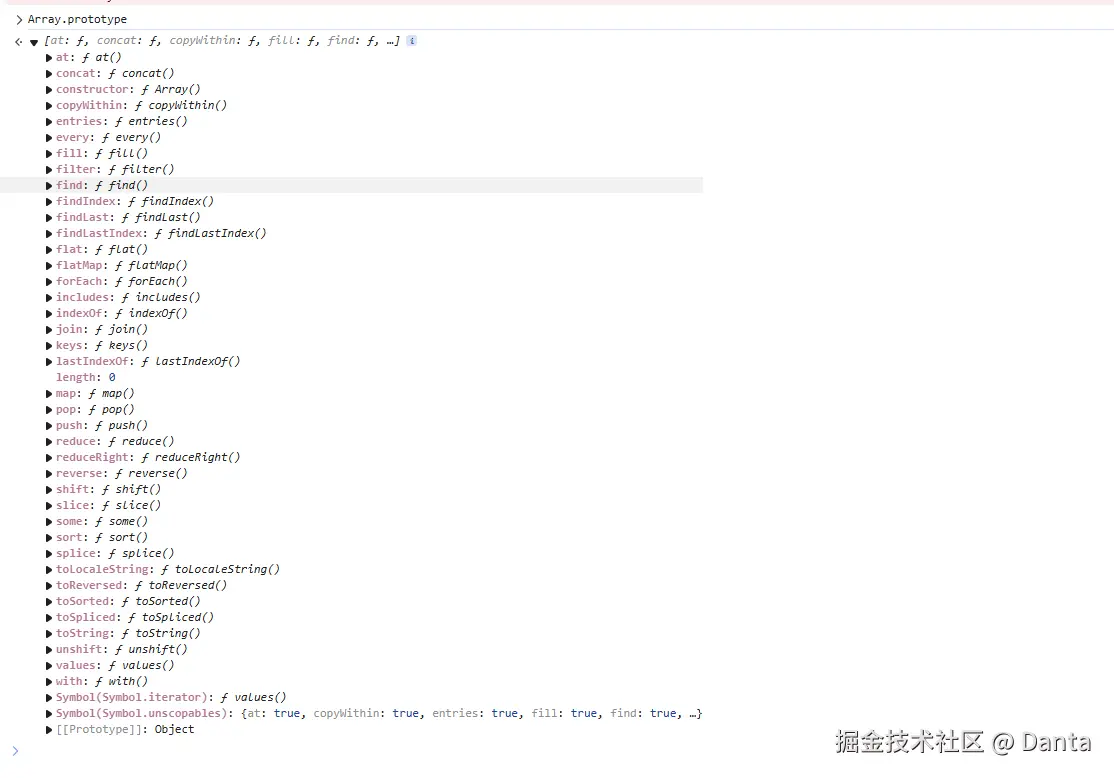Expand the lastIndexOf function row
1114x778 pixels.
tap(49, 362)
